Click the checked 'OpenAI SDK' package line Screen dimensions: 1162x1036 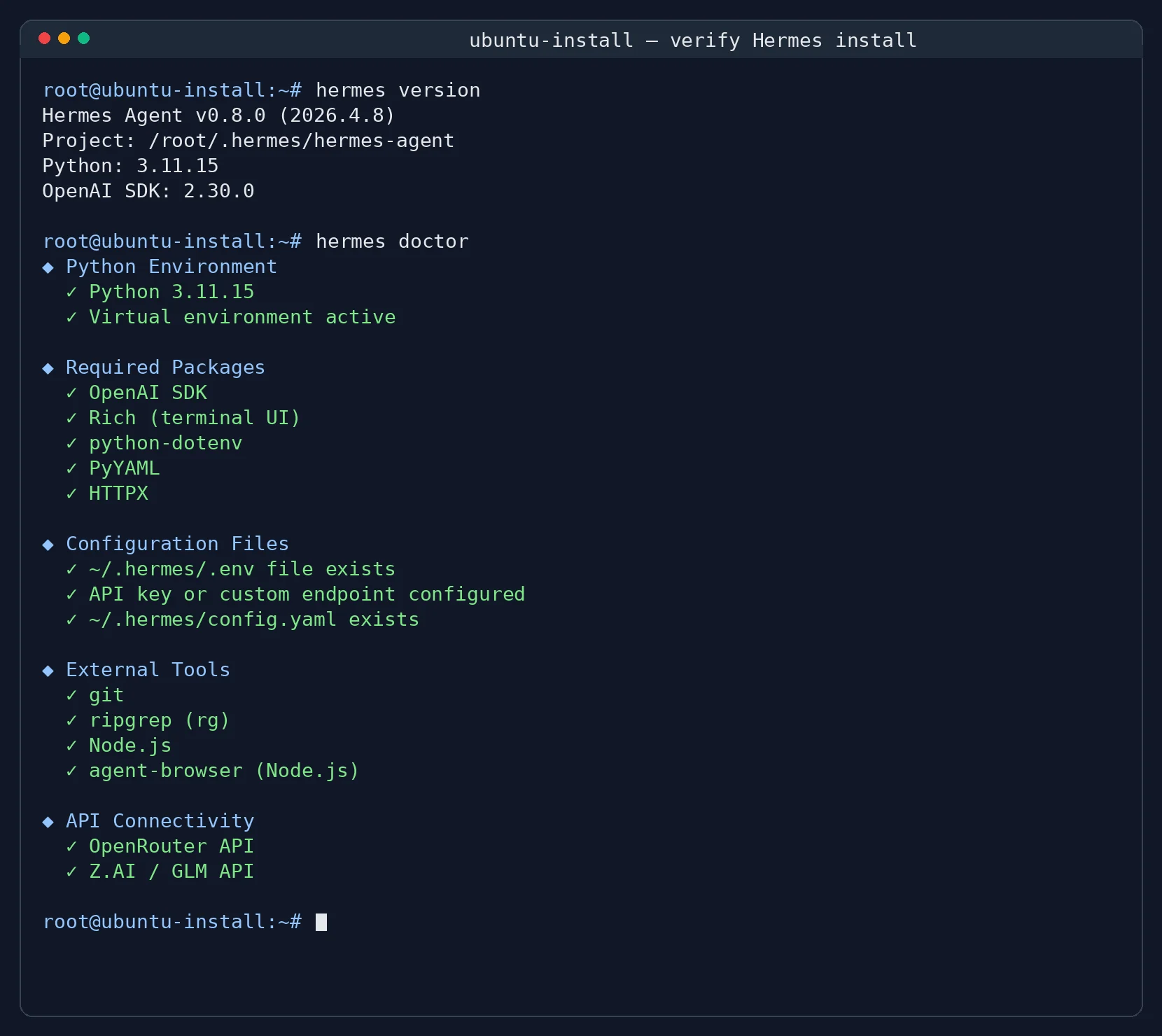coord(148,393)
